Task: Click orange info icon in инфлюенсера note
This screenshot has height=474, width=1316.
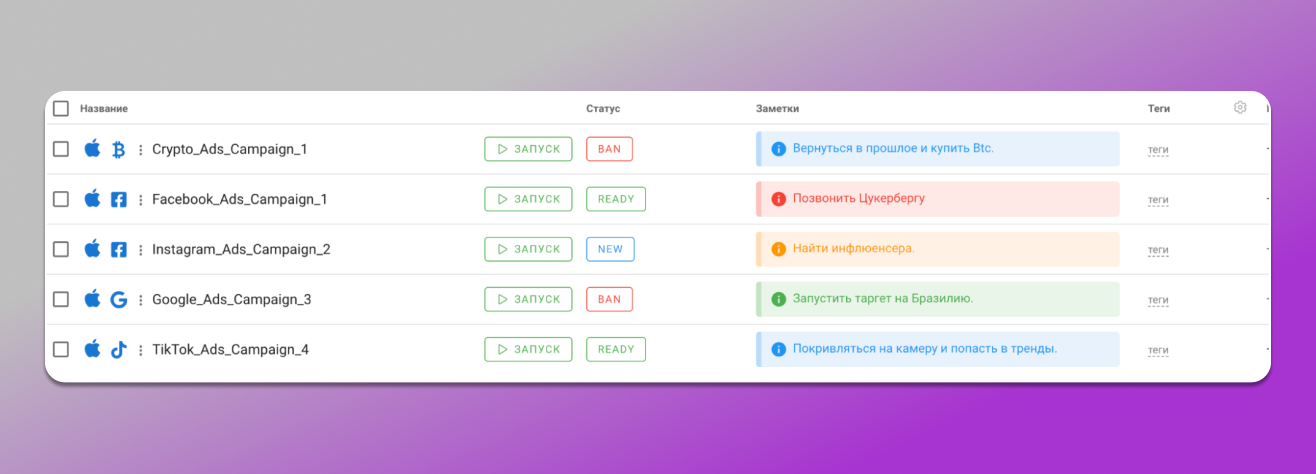Action: click(x=778, y=249)
